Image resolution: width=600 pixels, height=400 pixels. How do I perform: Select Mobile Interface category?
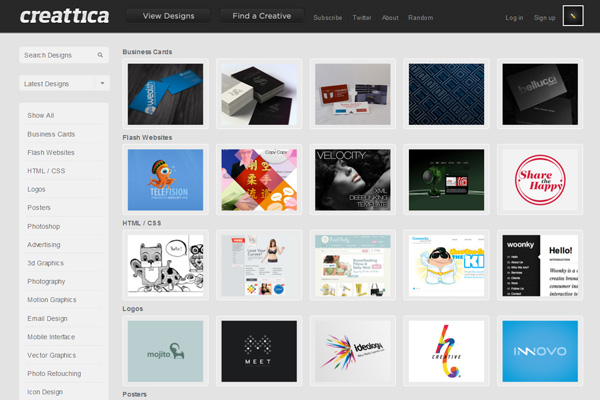click(51, 337)
